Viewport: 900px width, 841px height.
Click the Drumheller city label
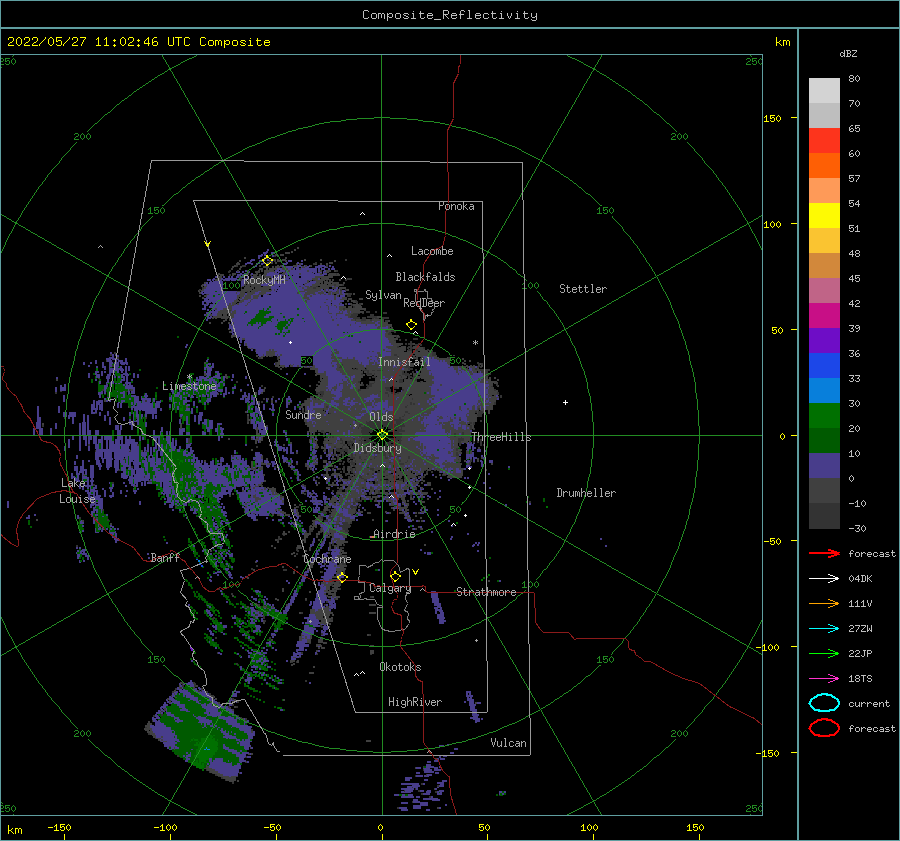(586, 493)
